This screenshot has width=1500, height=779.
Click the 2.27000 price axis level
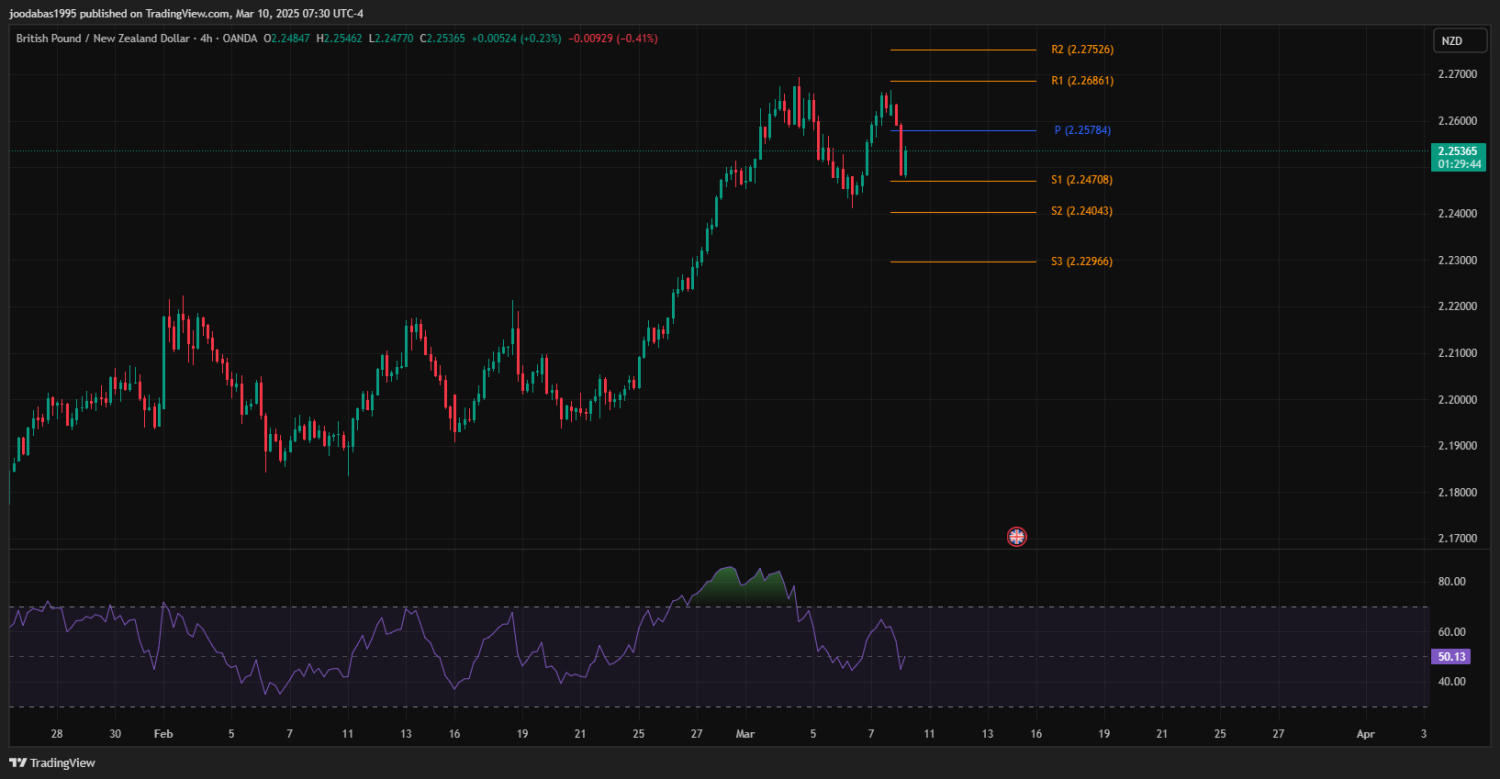click(x=1457, y=74)
